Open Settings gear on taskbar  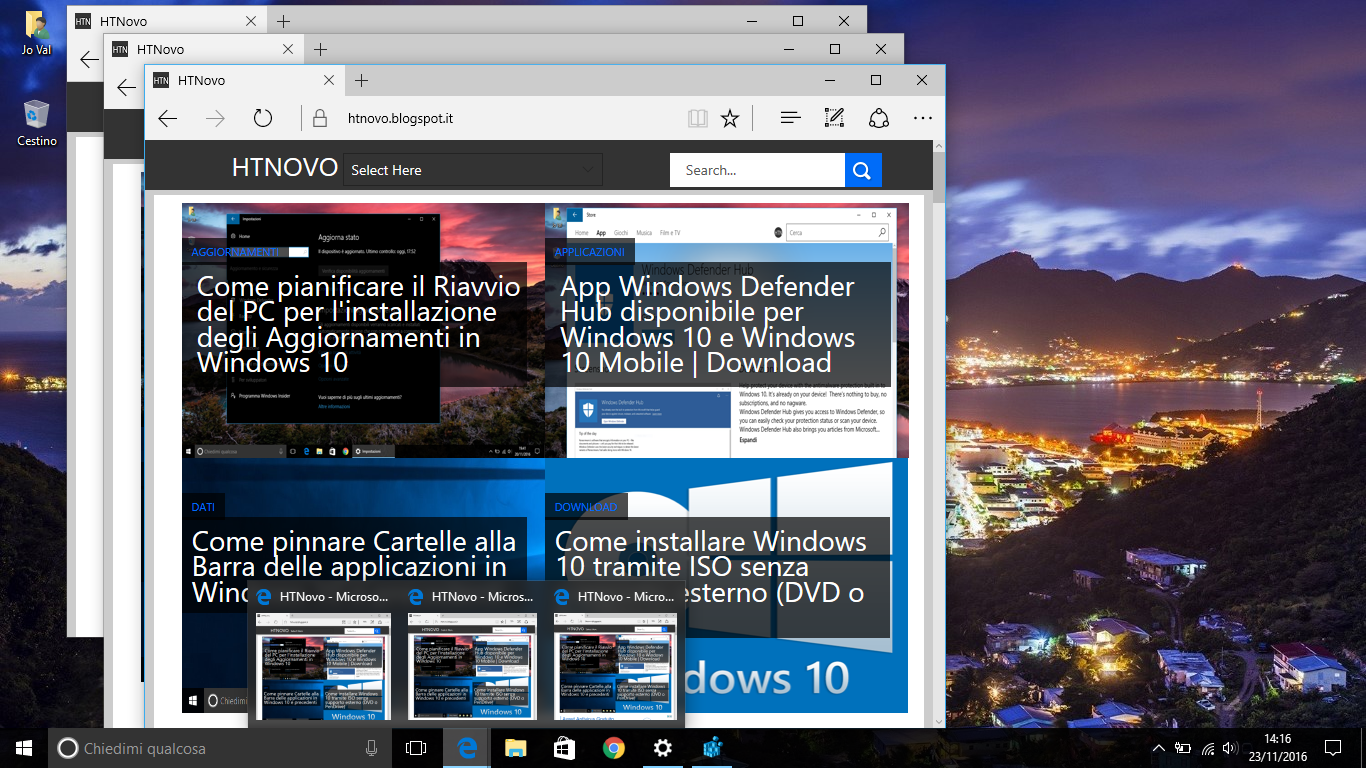[662, 748]
